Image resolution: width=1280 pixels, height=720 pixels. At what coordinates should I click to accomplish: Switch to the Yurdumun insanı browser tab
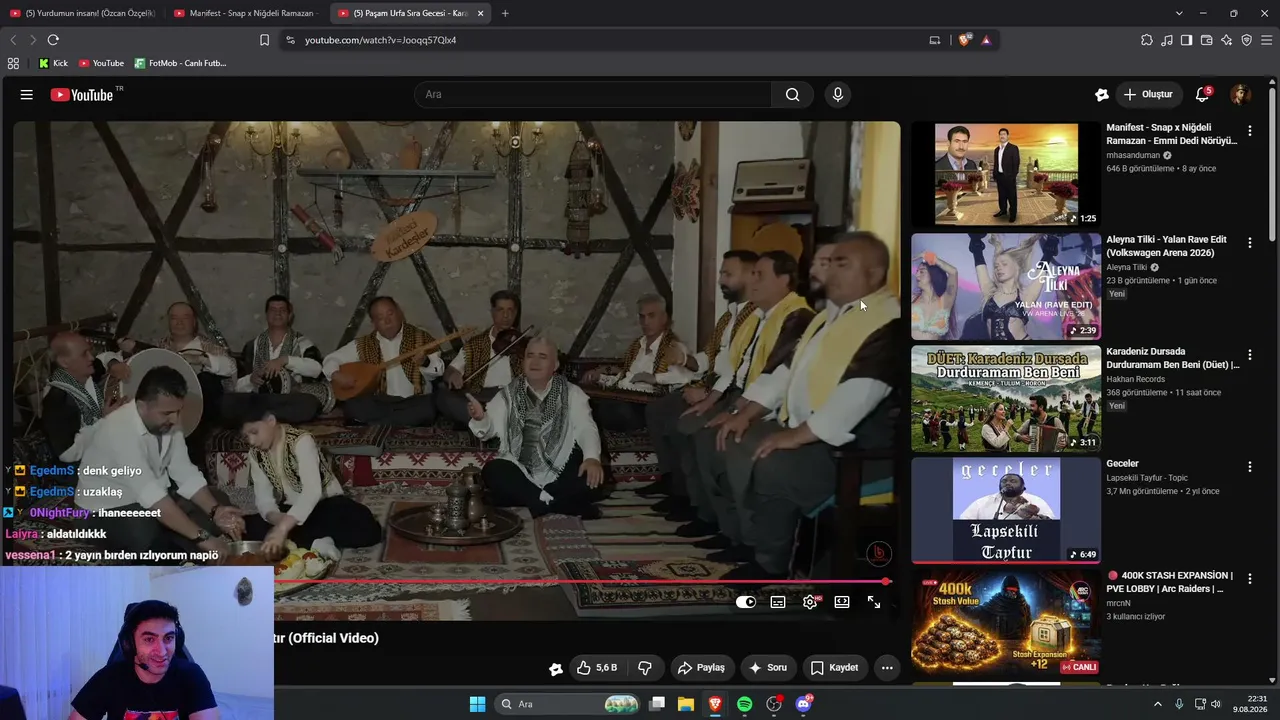pyautogui.click(x=82, y=13)
